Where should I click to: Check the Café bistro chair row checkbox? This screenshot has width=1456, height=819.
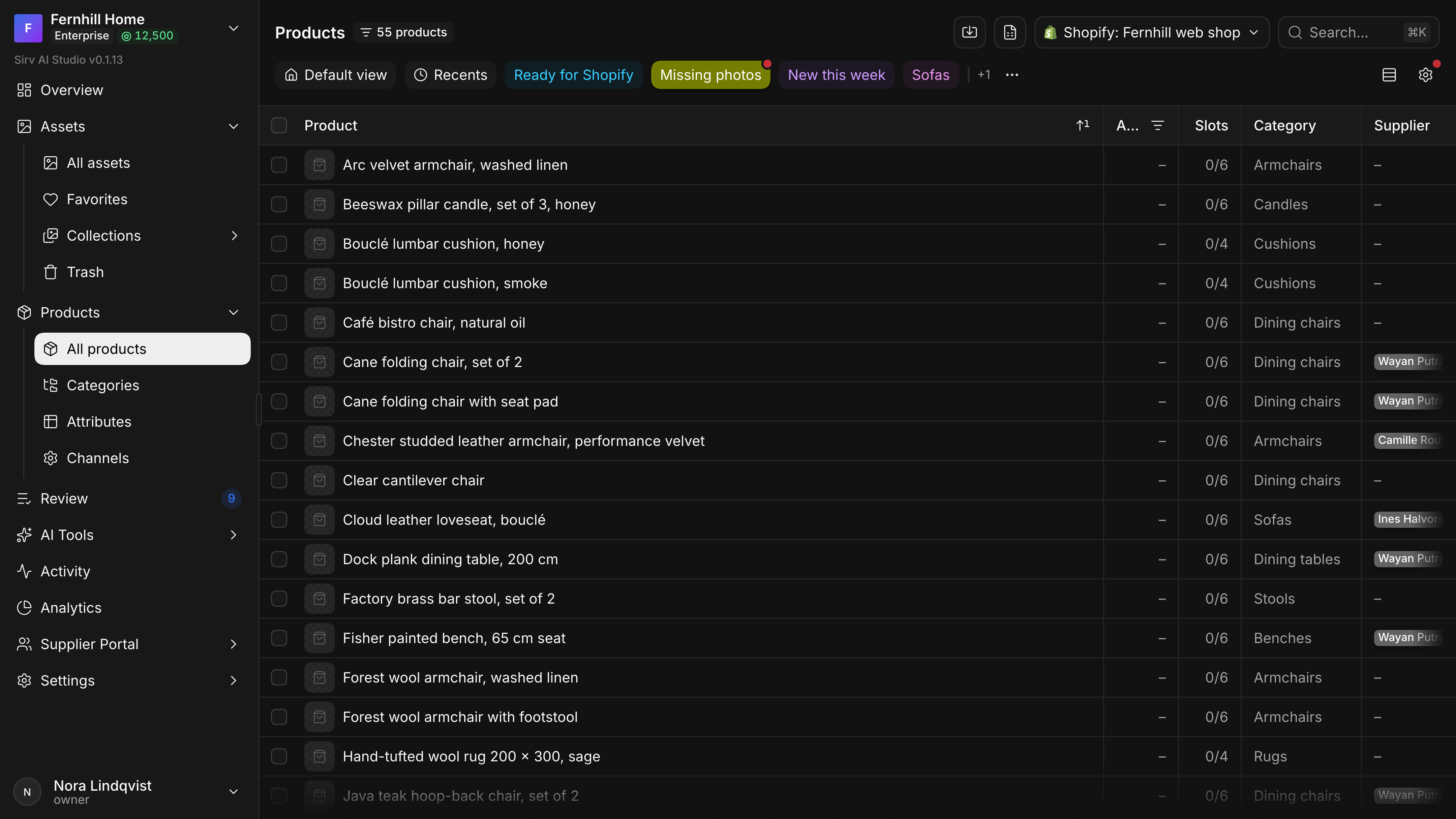[279, 323]
